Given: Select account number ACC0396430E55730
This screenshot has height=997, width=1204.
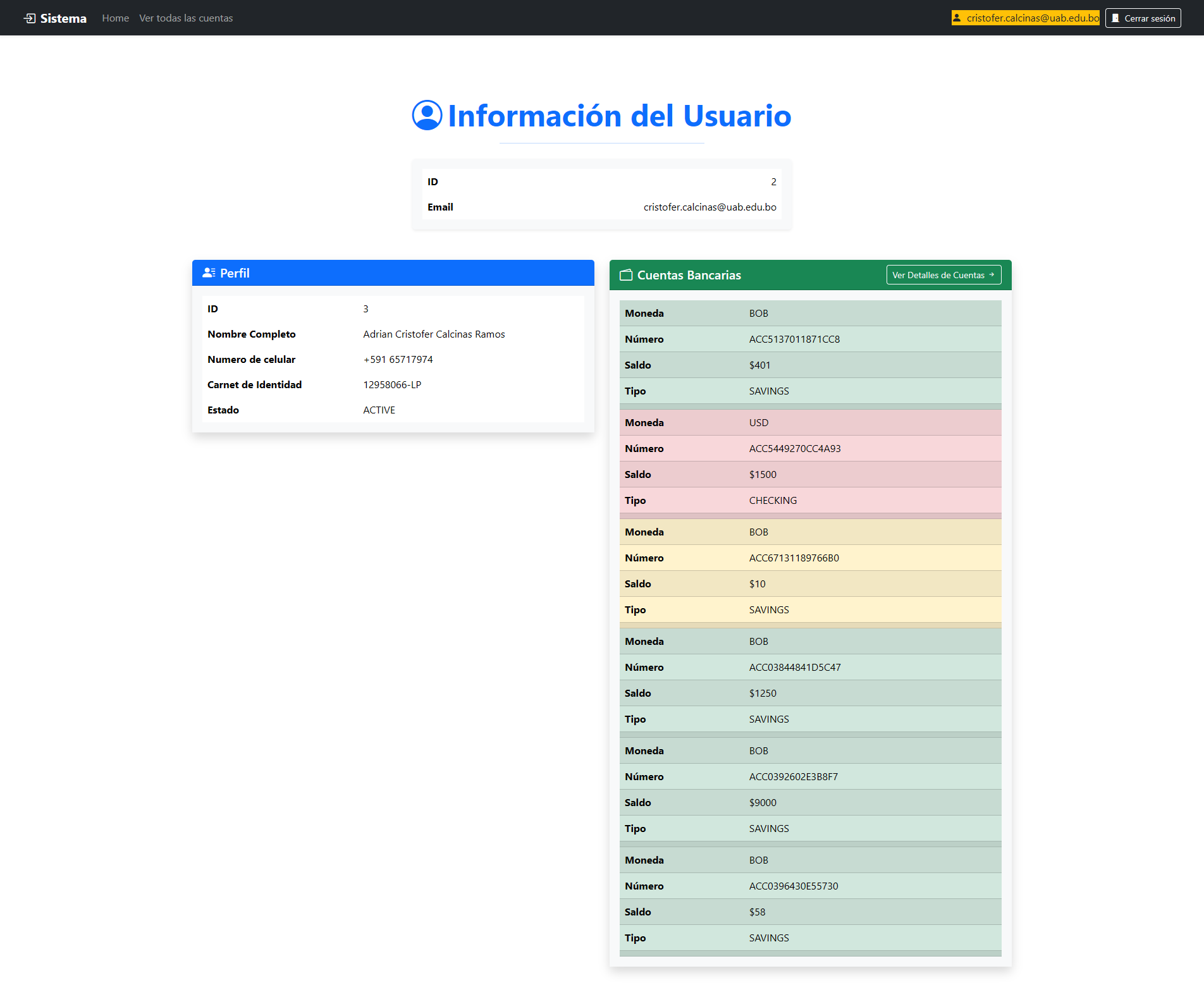Looking at the screenshot, I should tap(794, 886).
